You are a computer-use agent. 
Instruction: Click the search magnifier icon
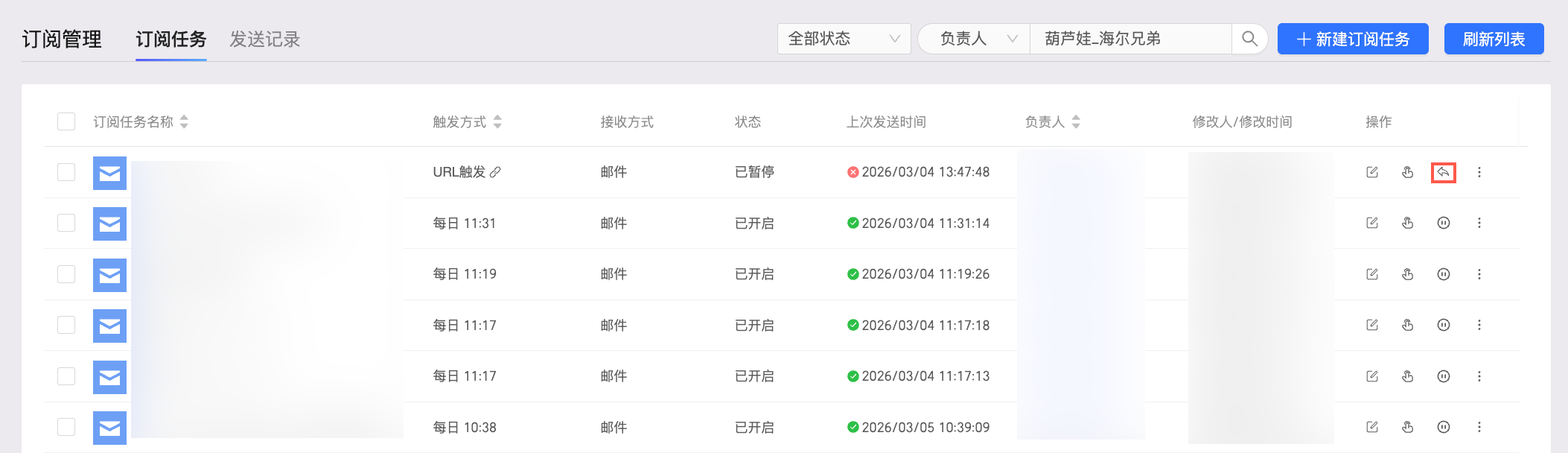1249,39
